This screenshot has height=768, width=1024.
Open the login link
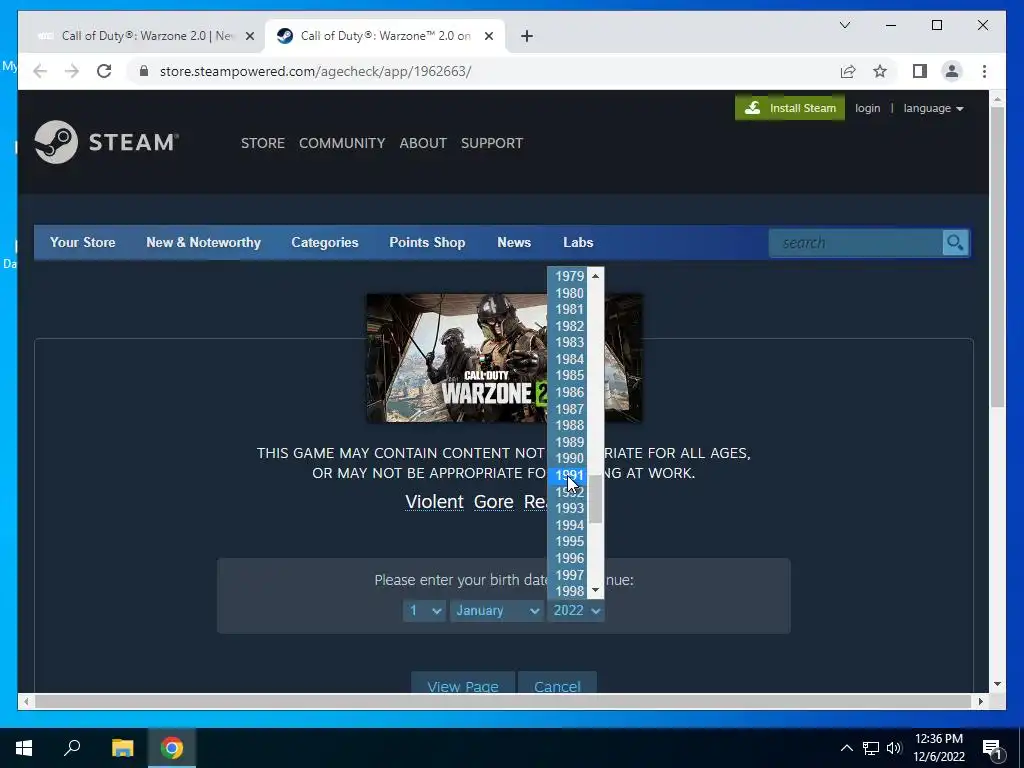867,108
